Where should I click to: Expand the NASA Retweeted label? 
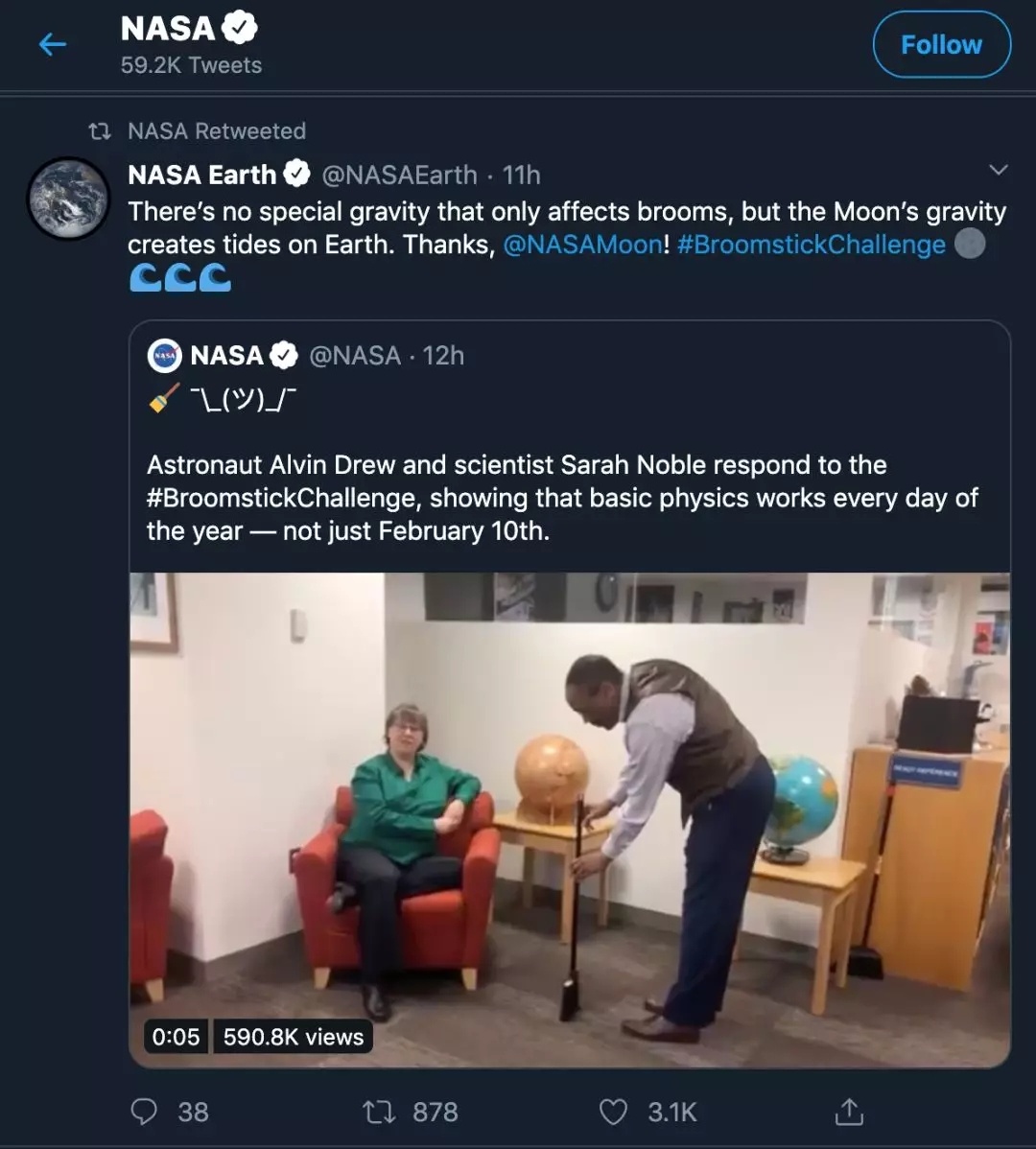pyautogui.click(x=217, y=131)
